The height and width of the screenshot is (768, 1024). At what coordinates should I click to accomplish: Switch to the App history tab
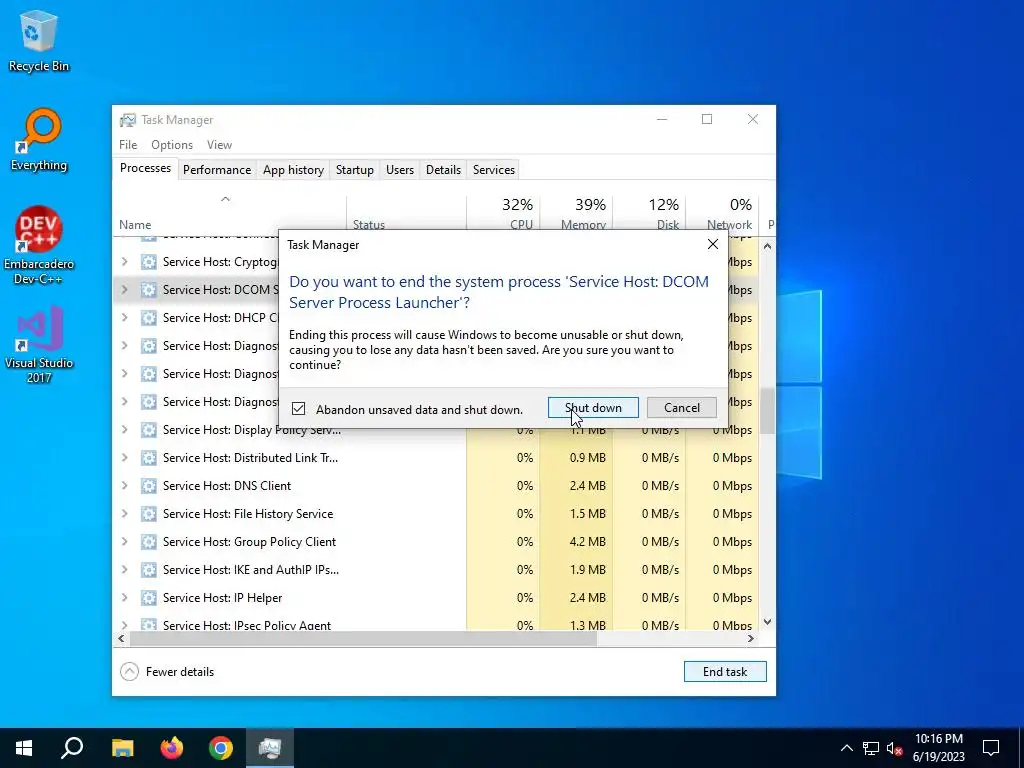[x=293, y=170]
